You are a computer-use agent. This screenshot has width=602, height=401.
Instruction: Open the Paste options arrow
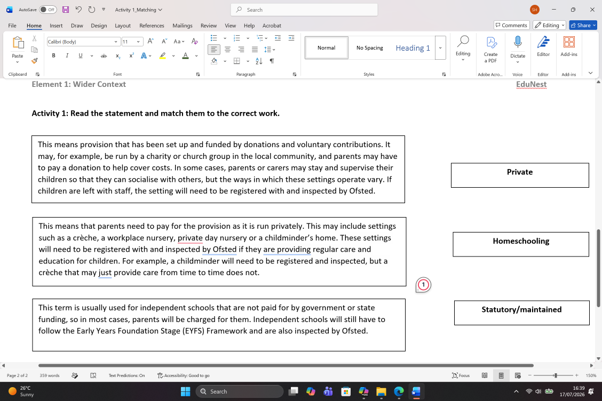point(17,62)
